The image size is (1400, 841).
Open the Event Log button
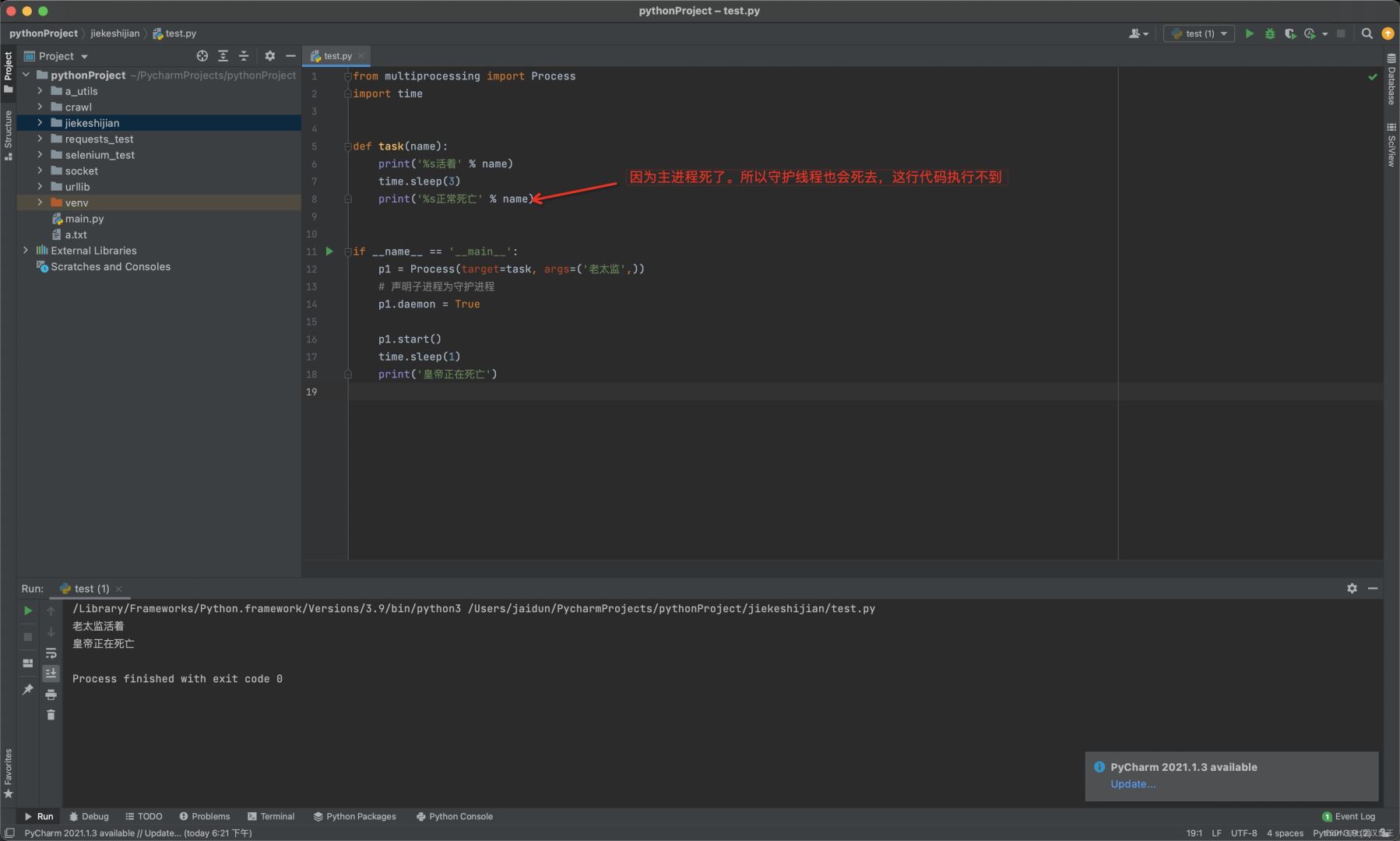click(1349, 816)
